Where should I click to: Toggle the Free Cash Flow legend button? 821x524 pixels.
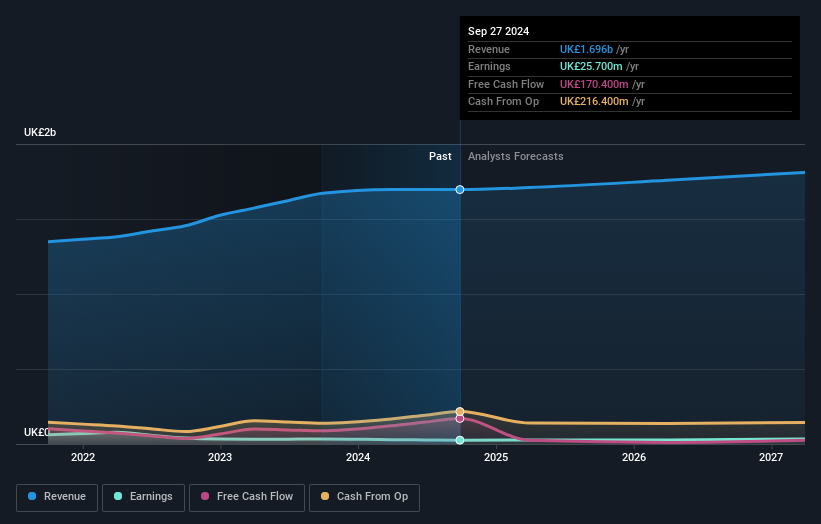pyautogui.click(x=247, y=497)
